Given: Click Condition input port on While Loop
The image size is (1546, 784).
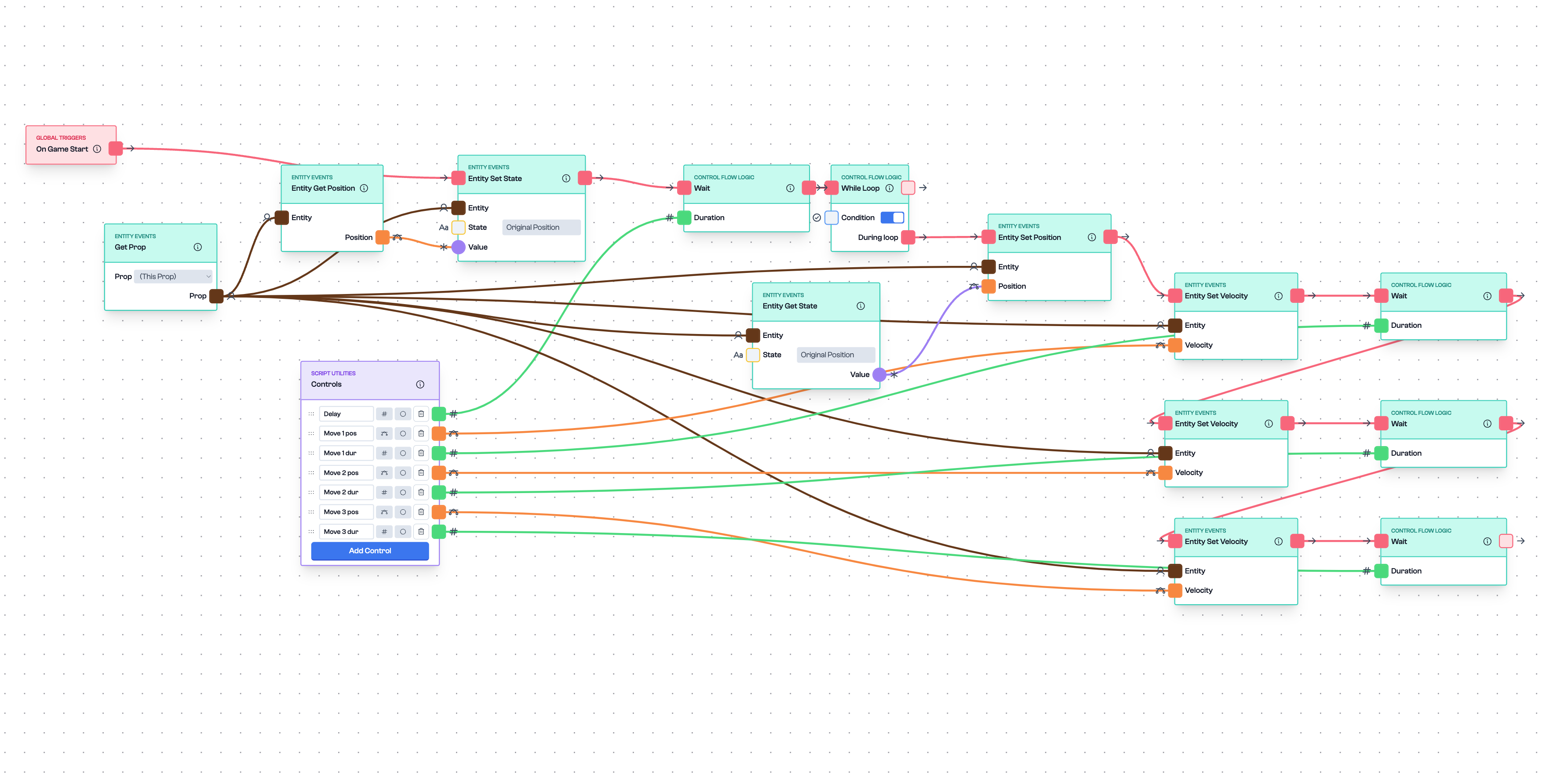Looking at the screenshot, I should tap(832, 218).
